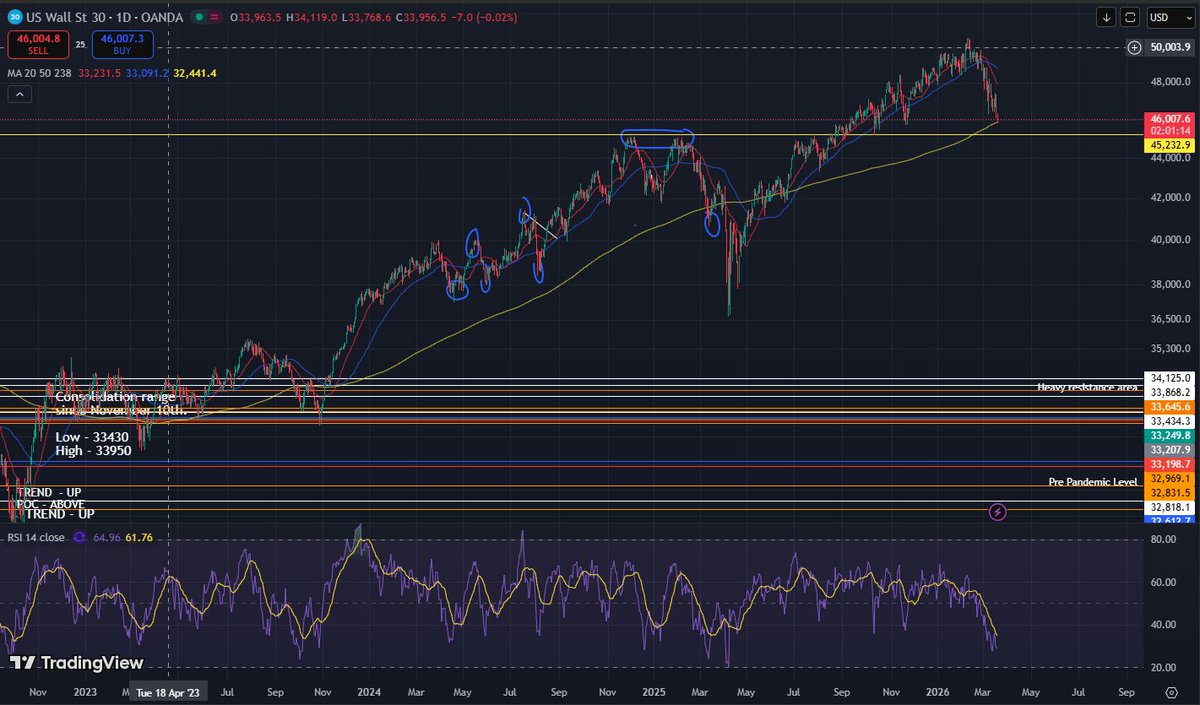
Task: Click the blue MA value 33,091.2
Action: [x=146, y=73]
